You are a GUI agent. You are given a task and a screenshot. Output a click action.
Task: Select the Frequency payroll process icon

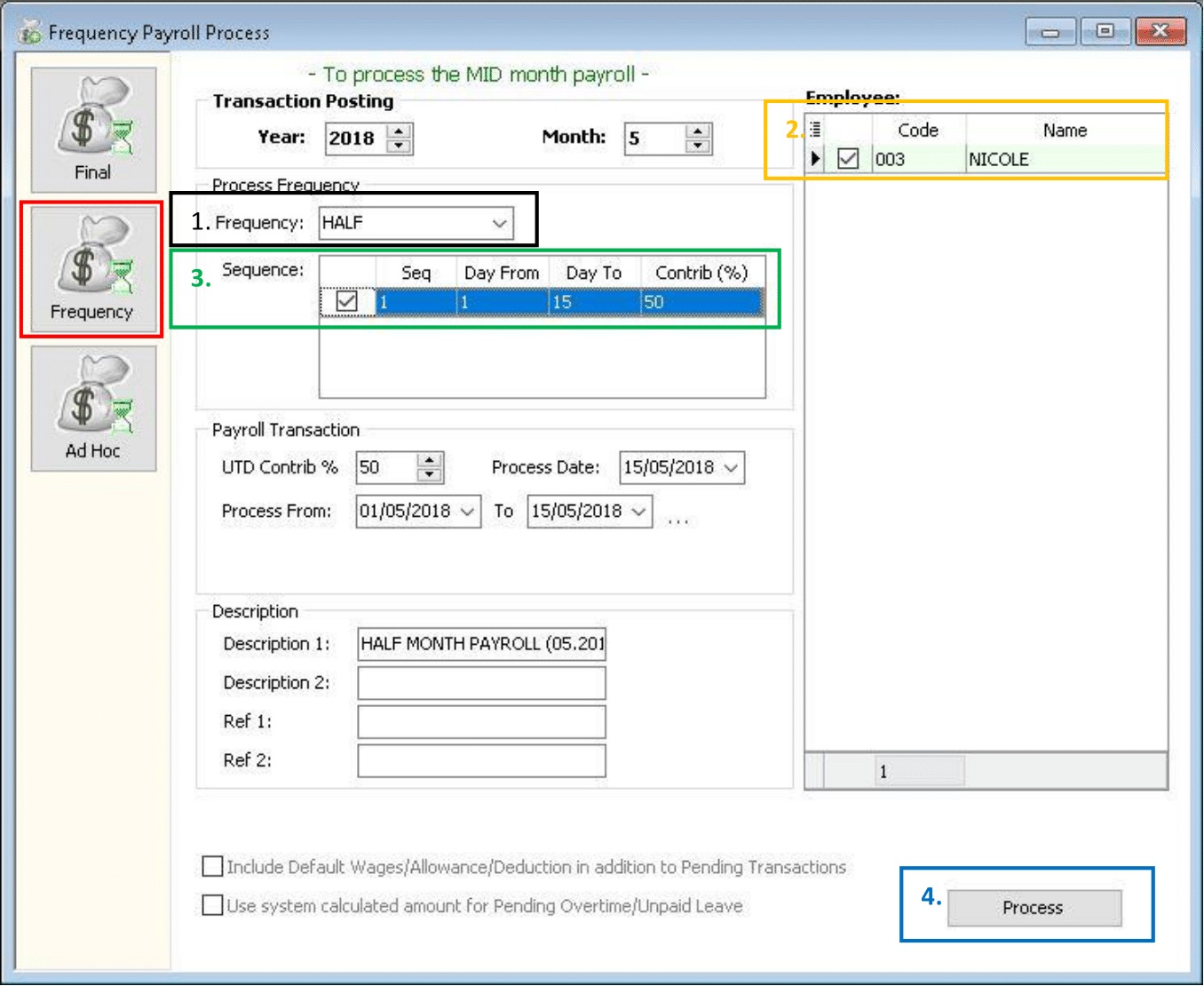(x=92, y=270)
